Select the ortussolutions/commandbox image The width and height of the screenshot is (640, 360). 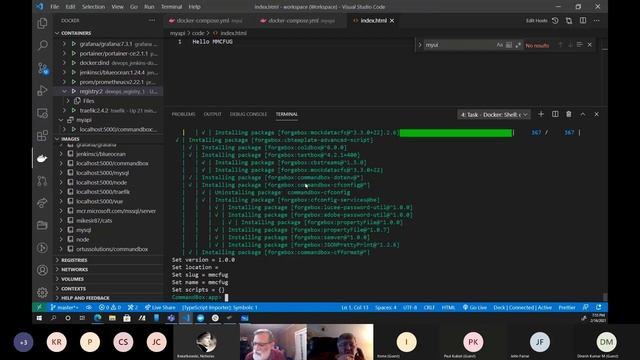tap(108, 249)
